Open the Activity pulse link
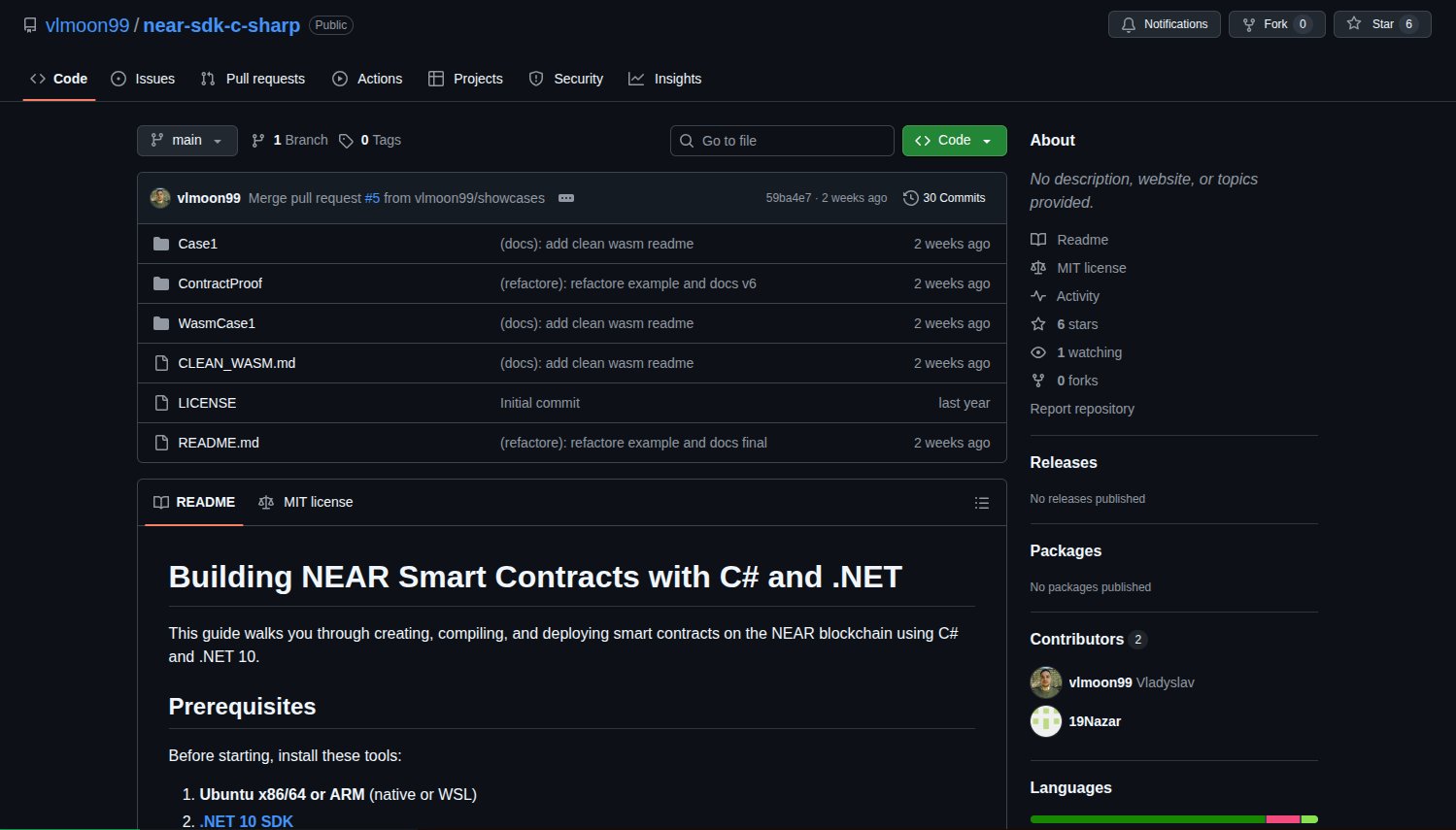The height and width of the screenshot is (830, 1456). click(x=1077, y=296)
